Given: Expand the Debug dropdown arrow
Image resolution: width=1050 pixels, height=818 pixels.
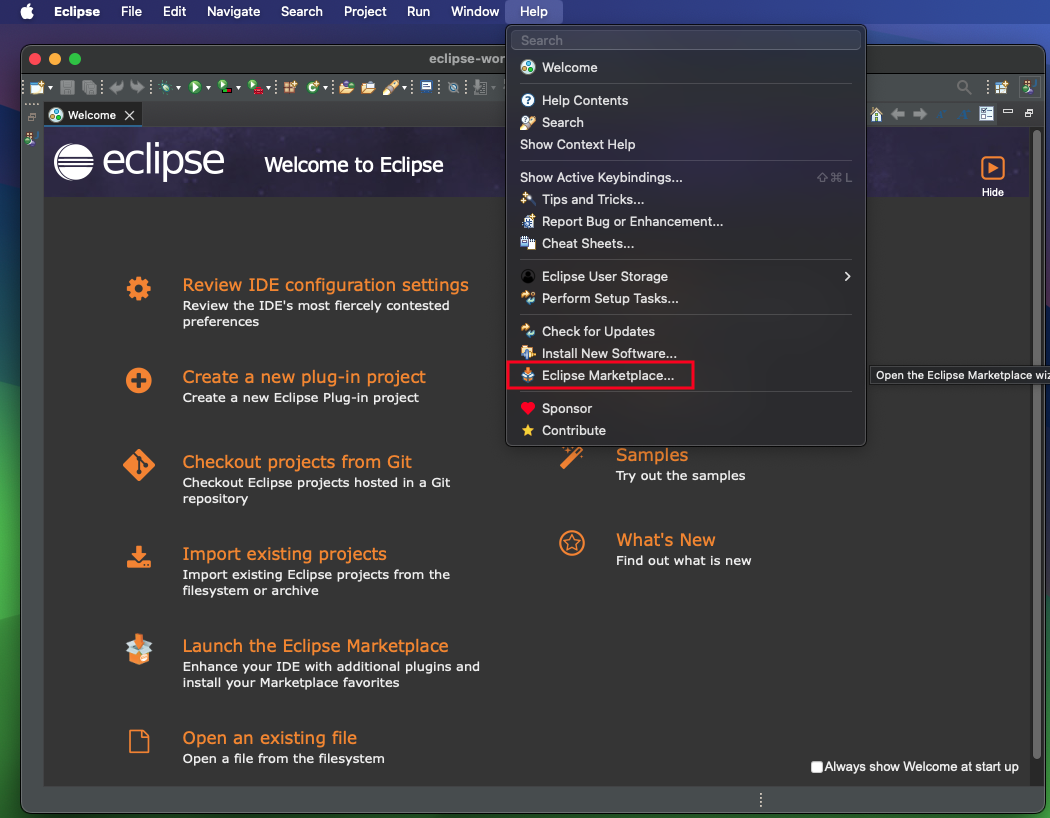Looking at the screenshot, I should click(x=178, y=88).
